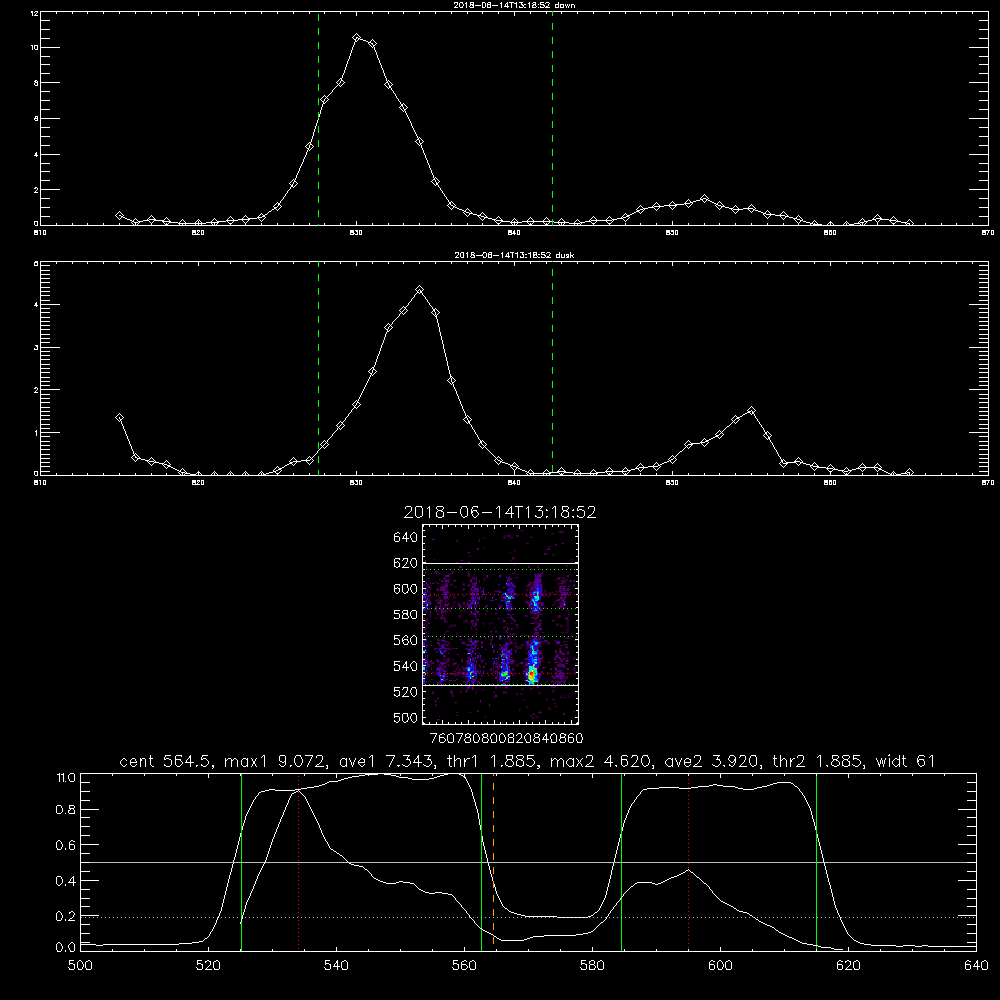The width and height of the screenshot is (1000, 1000).
Task: Click bottom plot x-axis label 580
Action: point(592,966)
